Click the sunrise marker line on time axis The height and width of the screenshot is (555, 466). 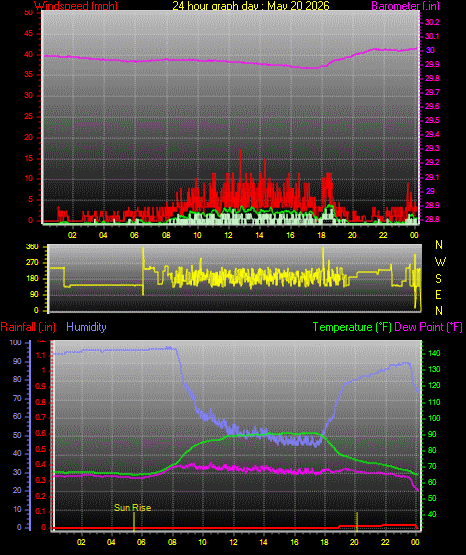[x=134, y=522]
